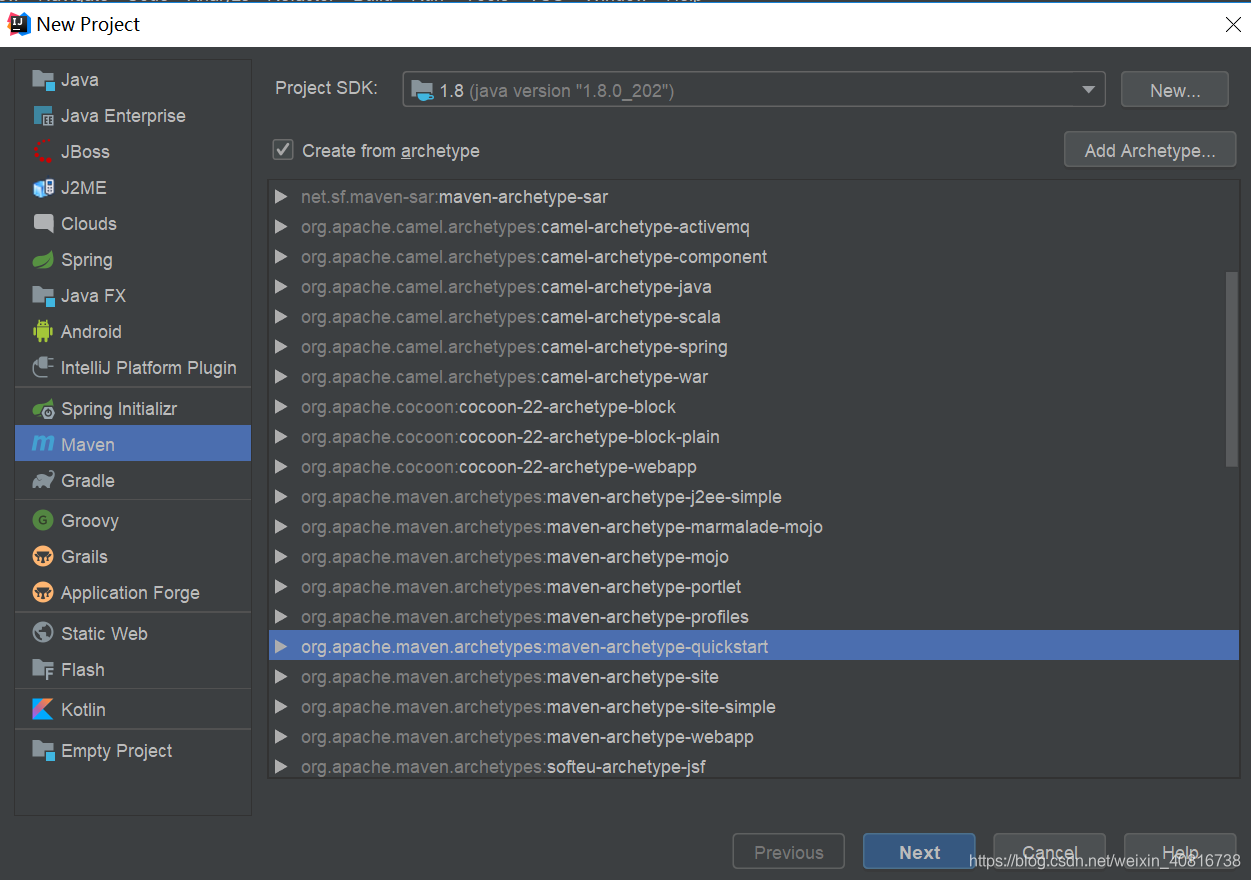Select Spring Initializr label

click(x=119, y=409)
